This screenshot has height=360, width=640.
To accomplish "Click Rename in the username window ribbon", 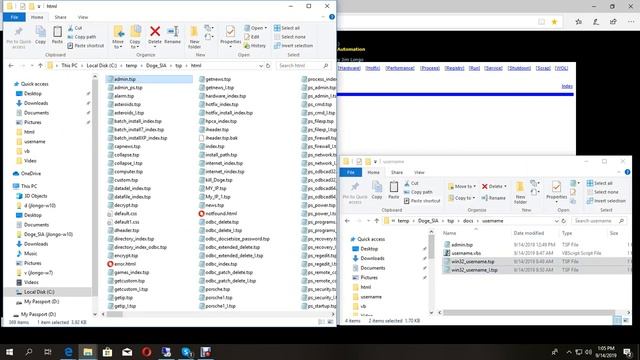I will click(x=493, y=198).
